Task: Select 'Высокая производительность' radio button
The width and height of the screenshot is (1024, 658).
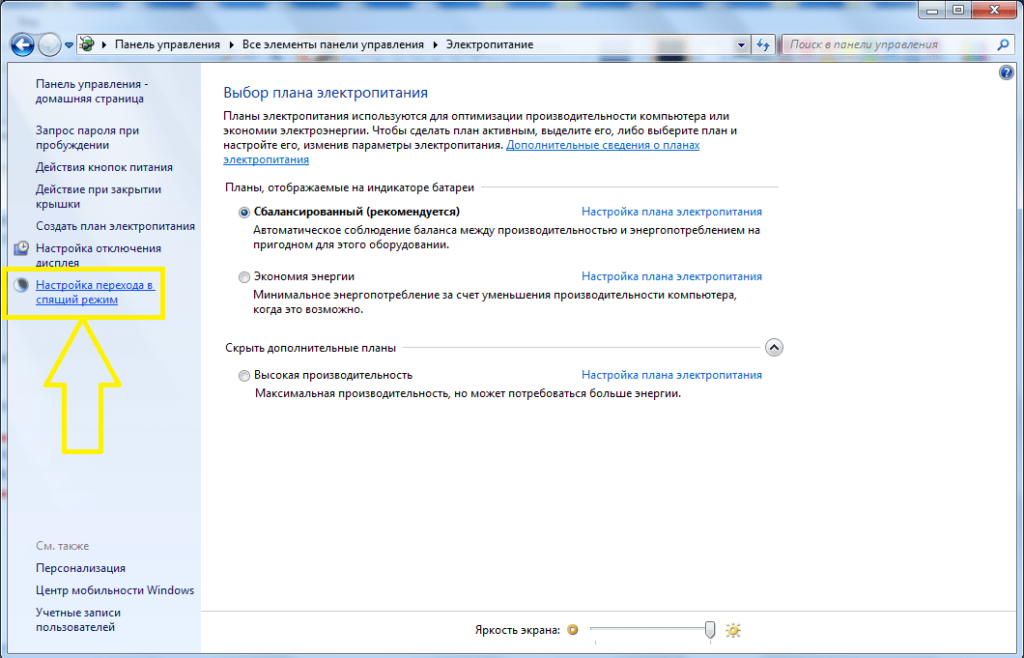Action: point(244,375)
